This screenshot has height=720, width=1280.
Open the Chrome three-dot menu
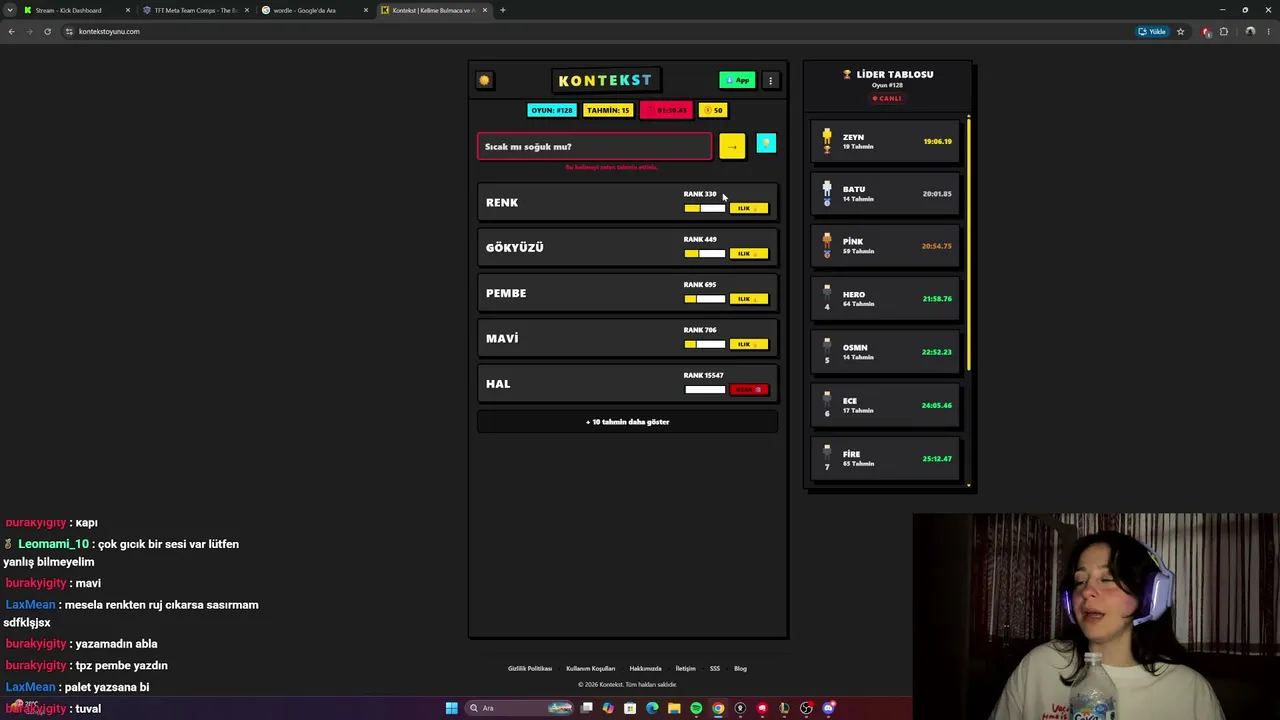[1269, 31]
